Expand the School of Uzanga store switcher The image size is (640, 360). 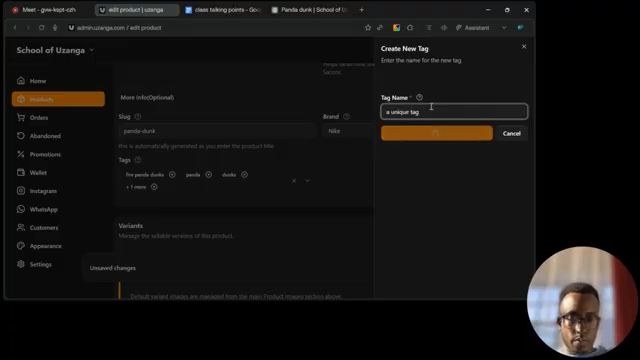[92, 50]
